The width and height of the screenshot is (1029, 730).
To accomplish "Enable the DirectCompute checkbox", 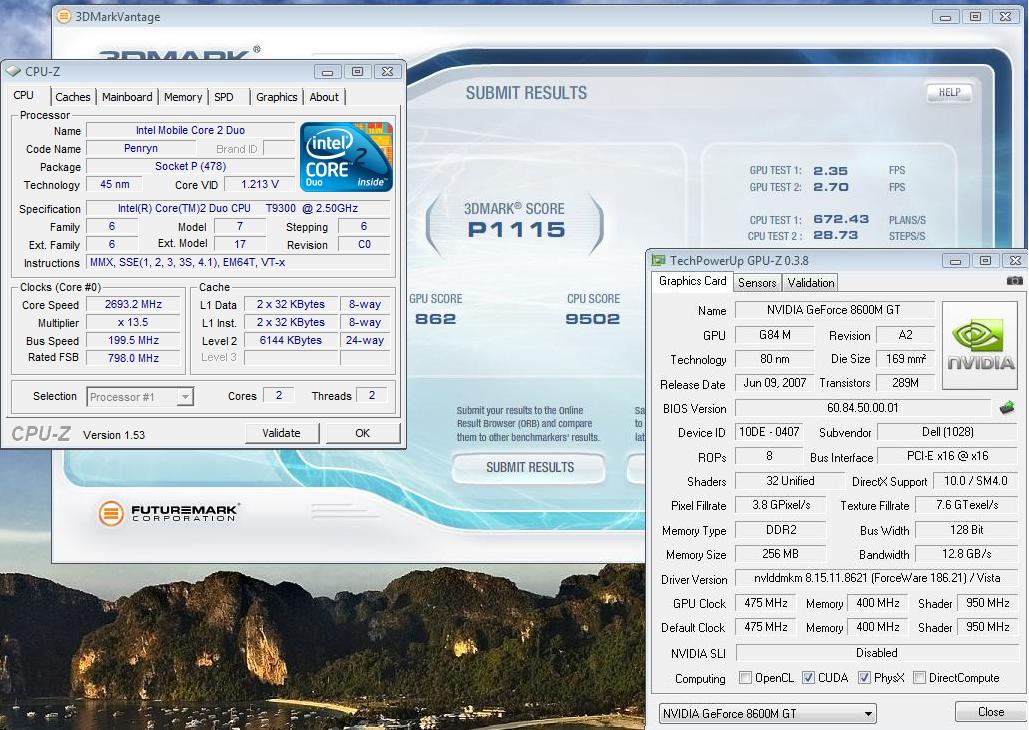I will [x=919, y=677].
